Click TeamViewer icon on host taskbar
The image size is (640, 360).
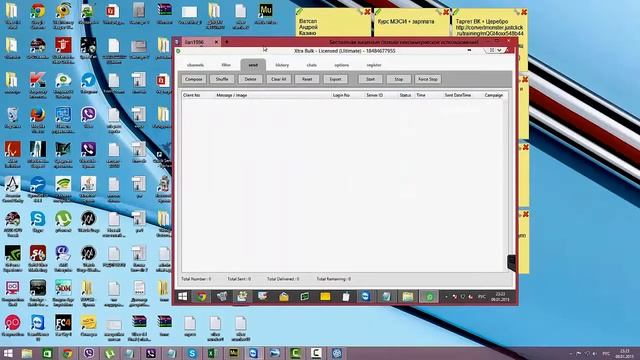[x=253, y=353]
